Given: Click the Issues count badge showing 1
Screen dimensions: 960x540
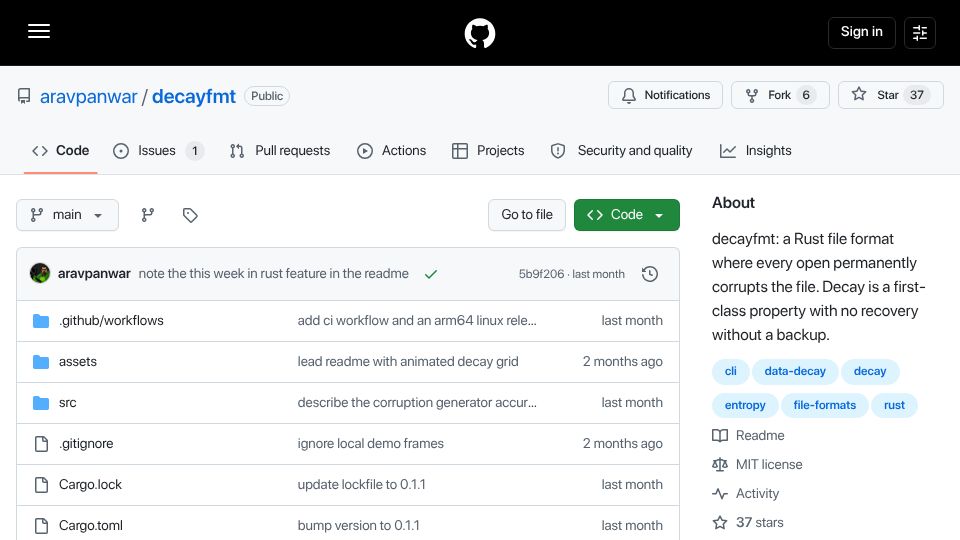Looking at the screenshot, I should pyautogui.click(x=195, y=151).
